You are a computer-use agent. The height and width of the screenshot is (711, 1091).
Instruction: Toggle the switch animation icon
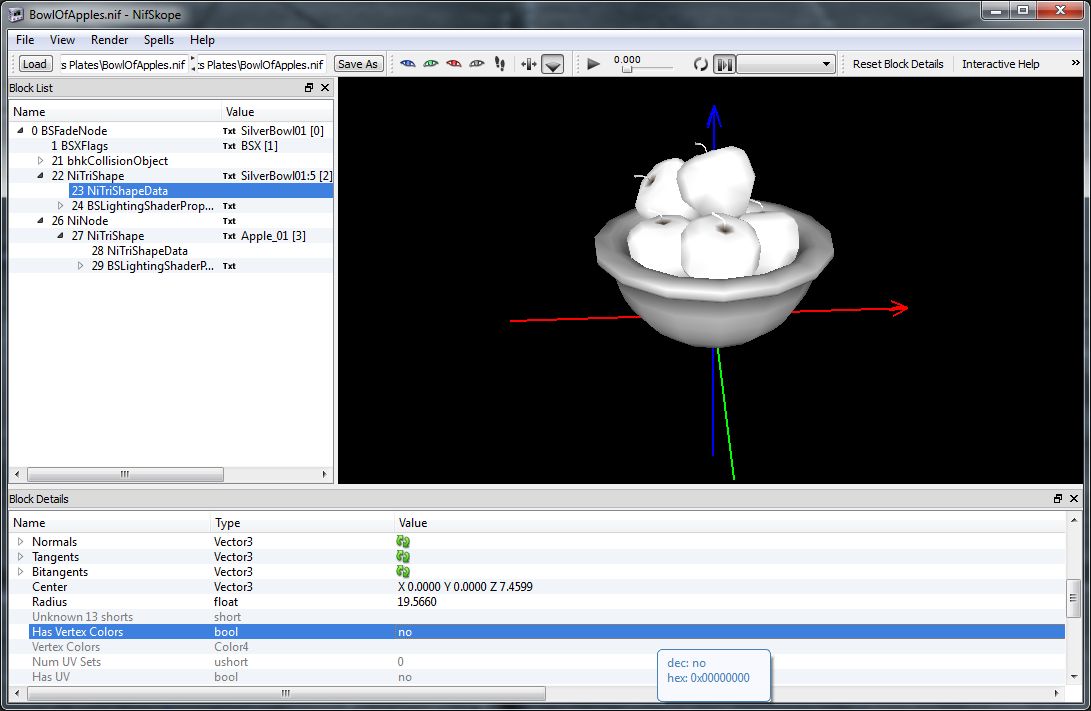point(724,65)
